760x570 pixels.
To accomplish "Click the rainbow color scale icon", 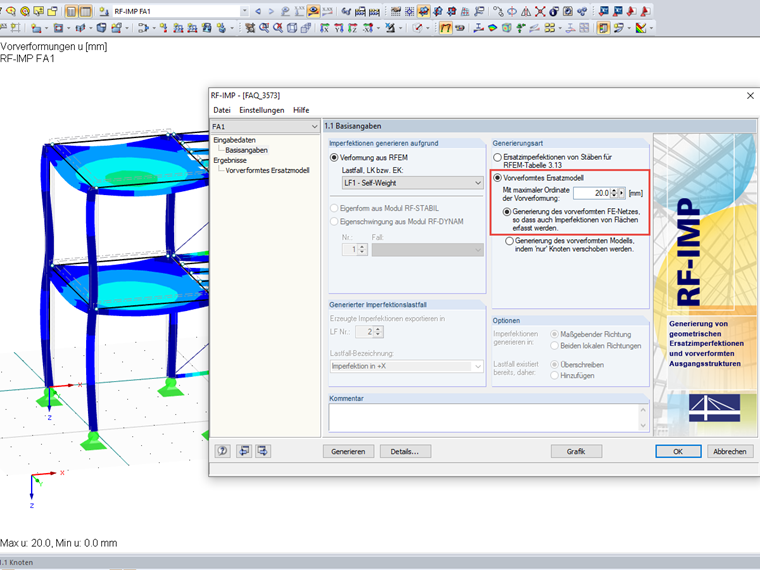I will point(641,28).
